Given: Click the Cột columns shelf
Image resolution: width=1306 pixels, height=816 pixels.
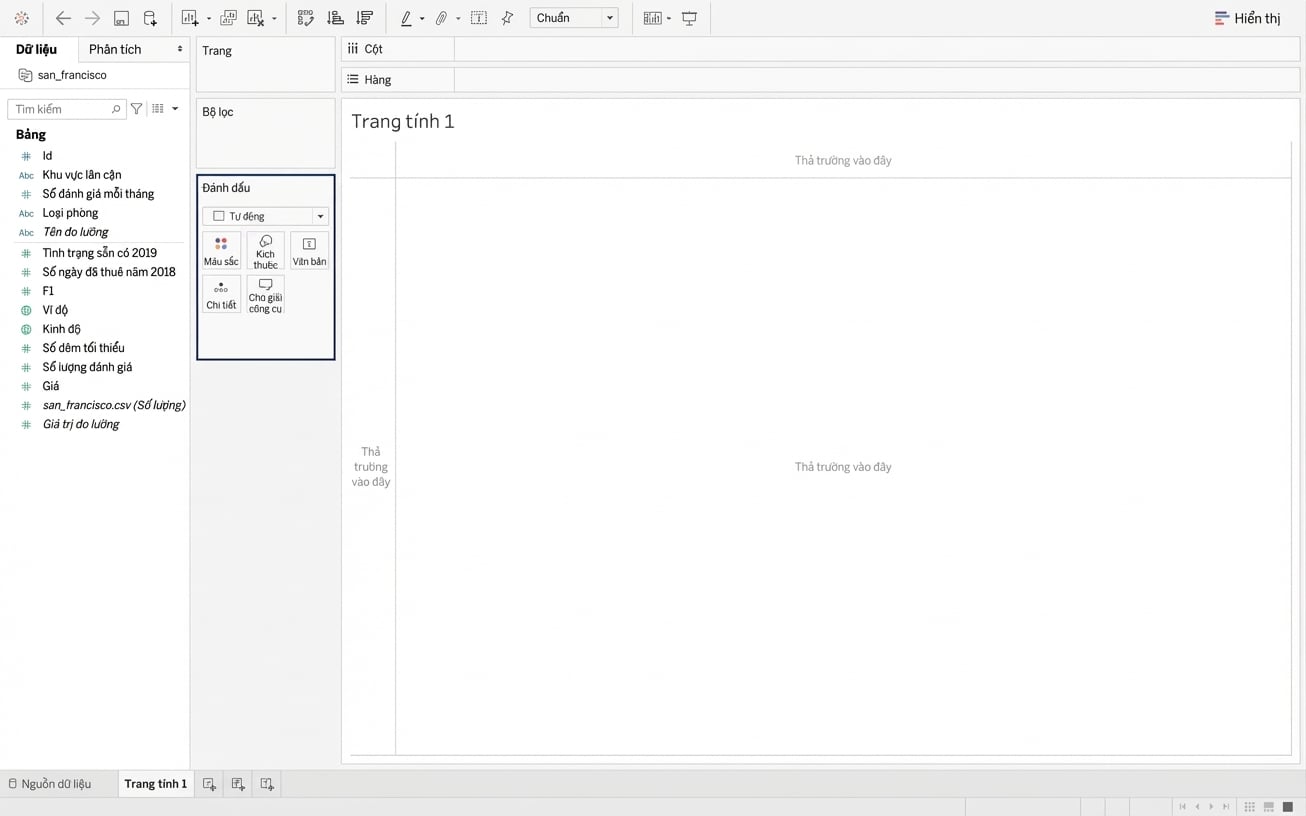Looking at the screenshot, I should (820, 49).
